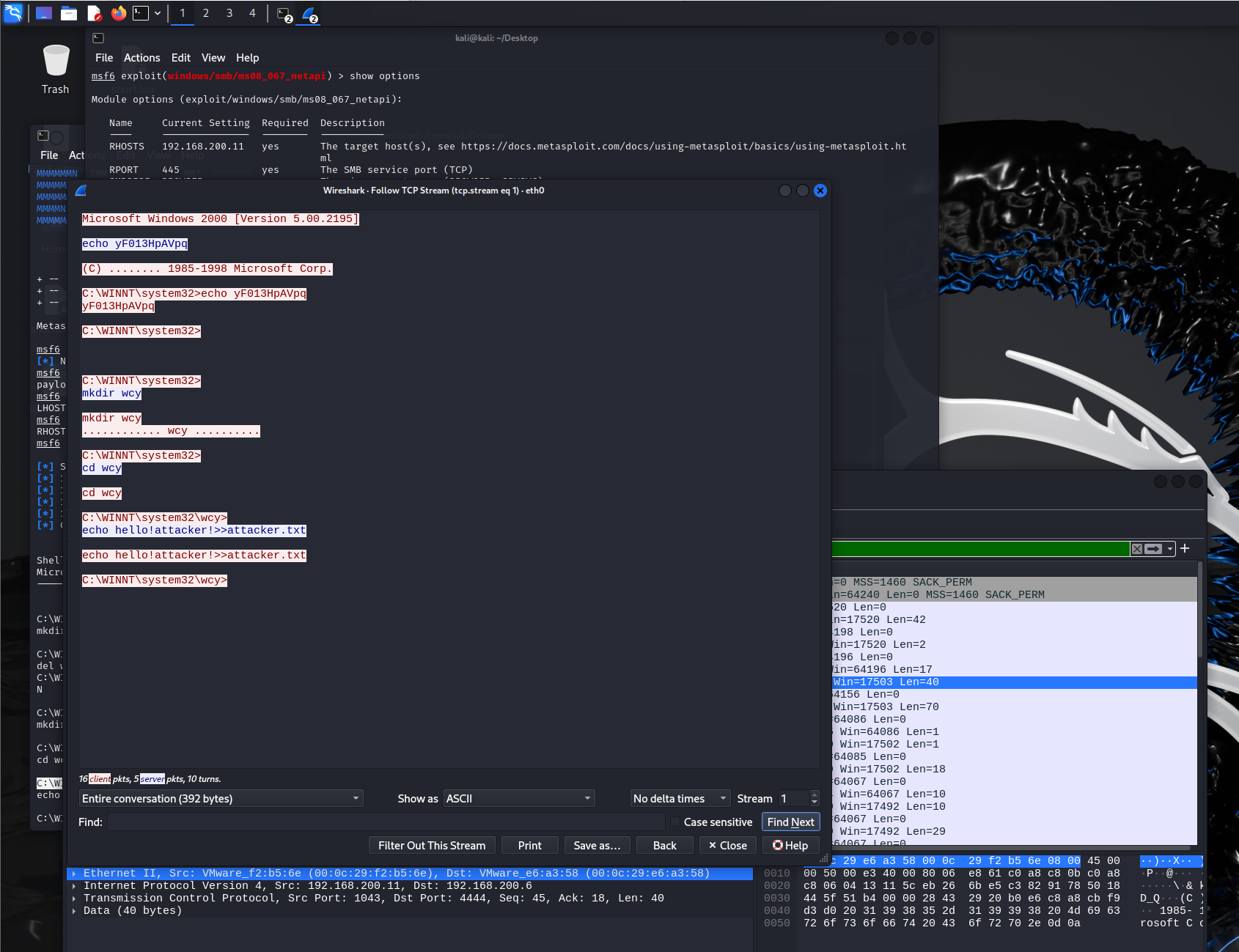
Task: Click the resize grip of the stream dialog
Action: pos(826,860)
